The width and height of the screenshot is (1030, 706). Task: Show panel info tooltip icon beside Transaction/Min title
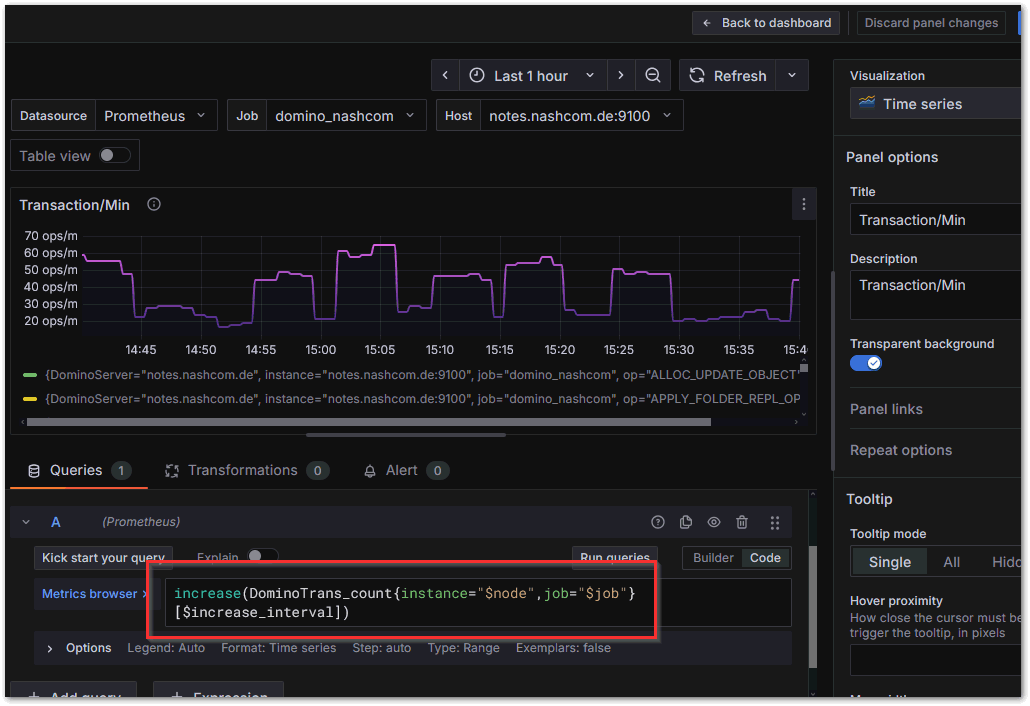[x=153, y=204]
